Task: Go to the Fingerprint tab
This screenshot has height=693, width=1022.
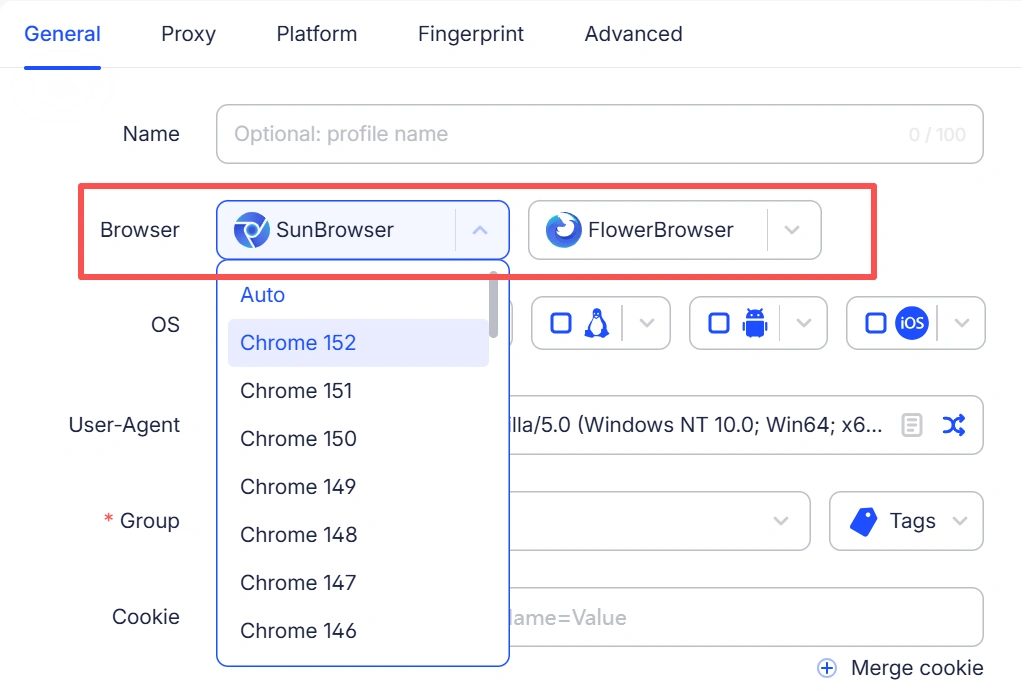Action: pyautogui.click(x=471, y=34)
